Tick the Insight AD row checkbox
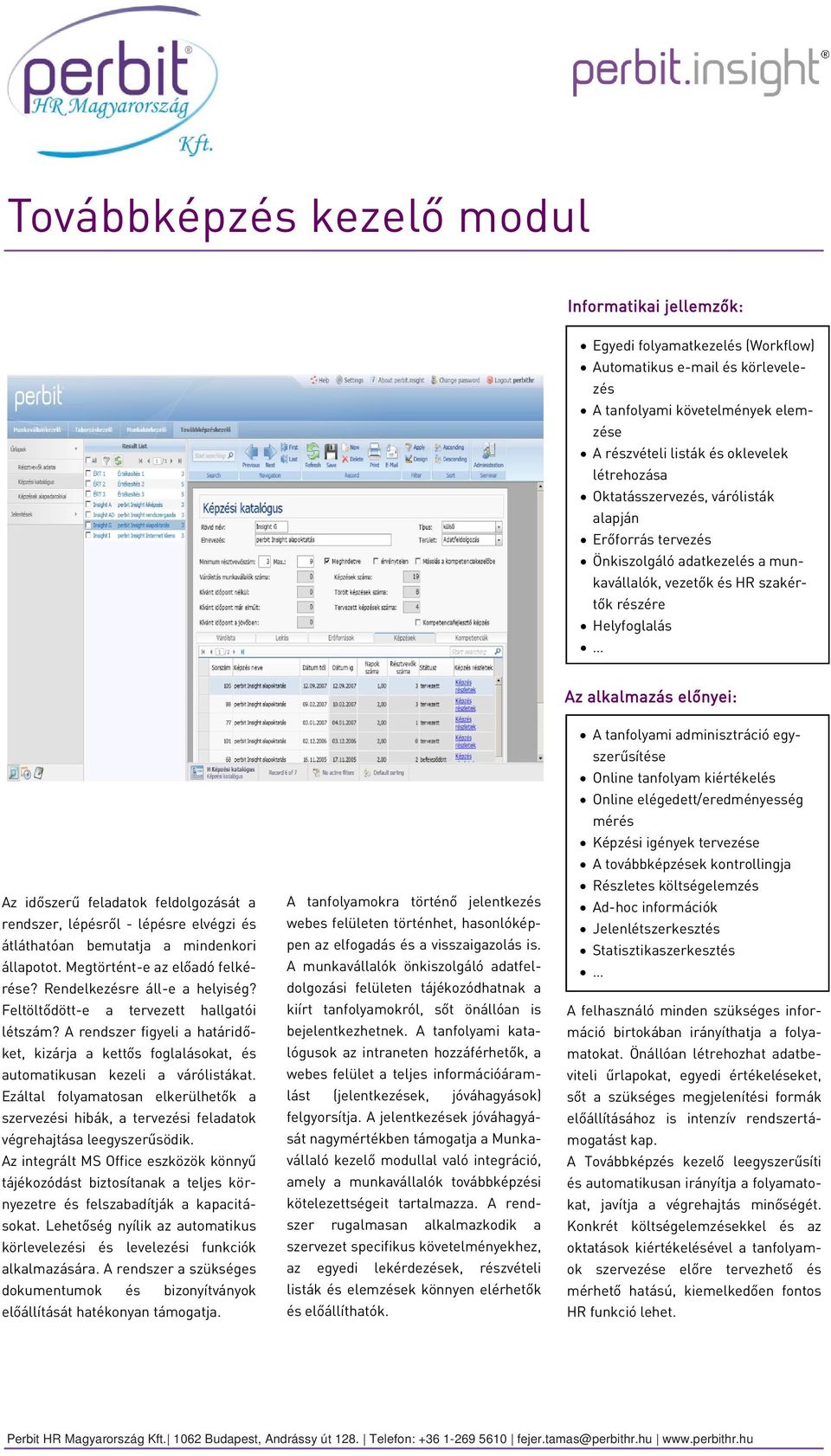The image size is (831, 1456). pyautogui.click(x=88, y=515)
